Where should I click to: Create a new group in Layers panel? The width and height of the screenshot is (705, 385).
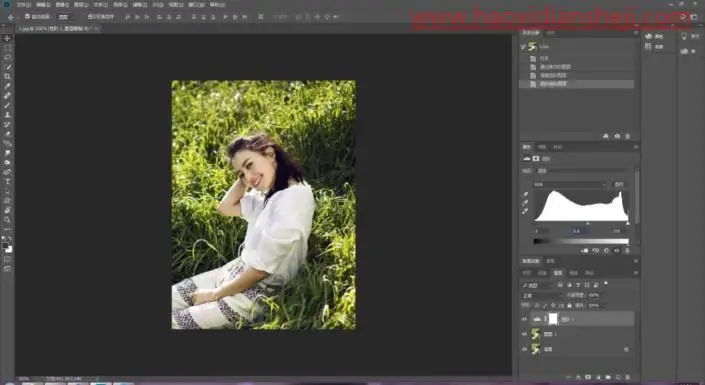click(608, 377)
